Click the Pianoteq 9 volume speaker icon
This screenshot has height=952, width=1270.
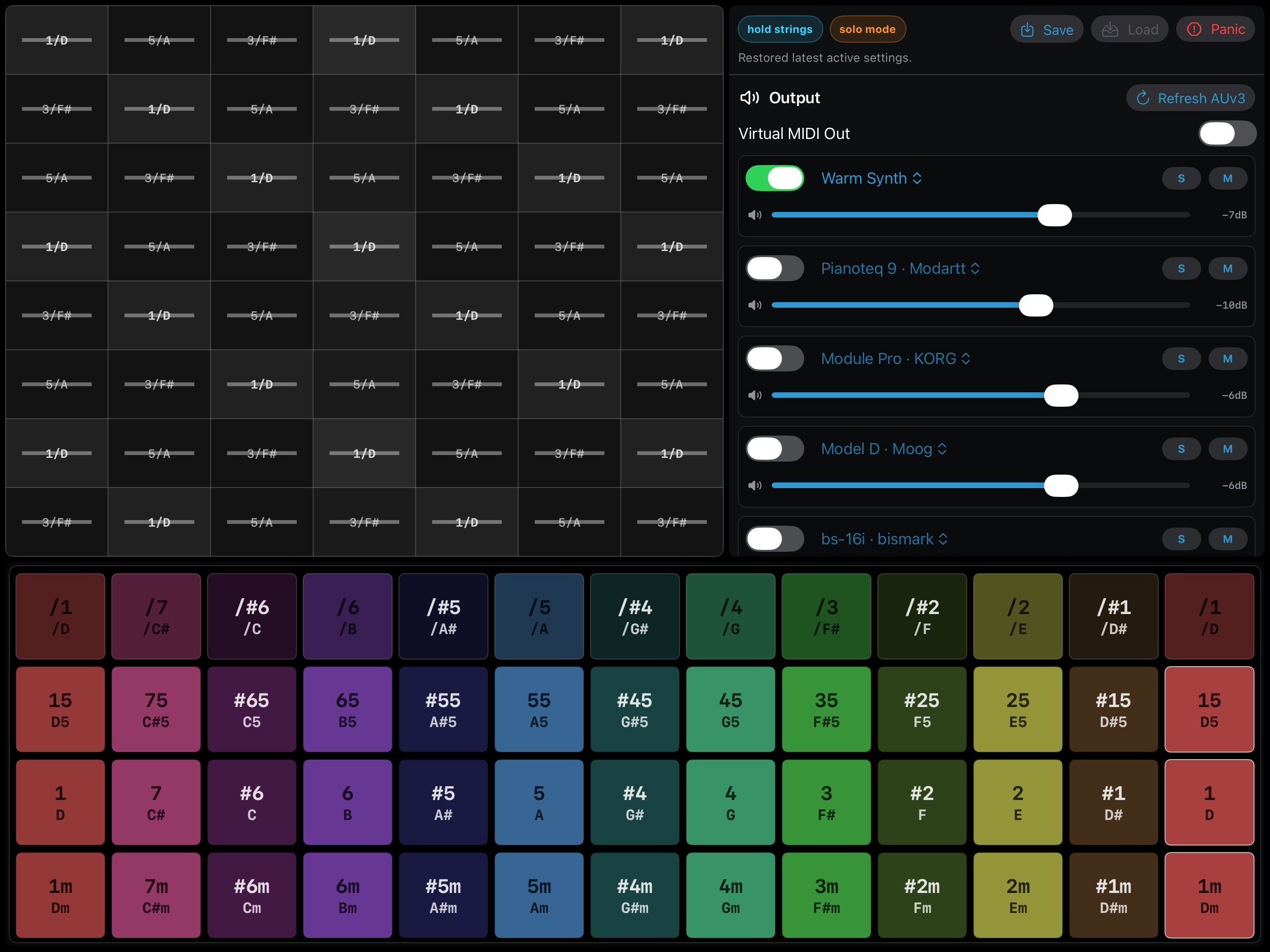(x=754, y=305)
